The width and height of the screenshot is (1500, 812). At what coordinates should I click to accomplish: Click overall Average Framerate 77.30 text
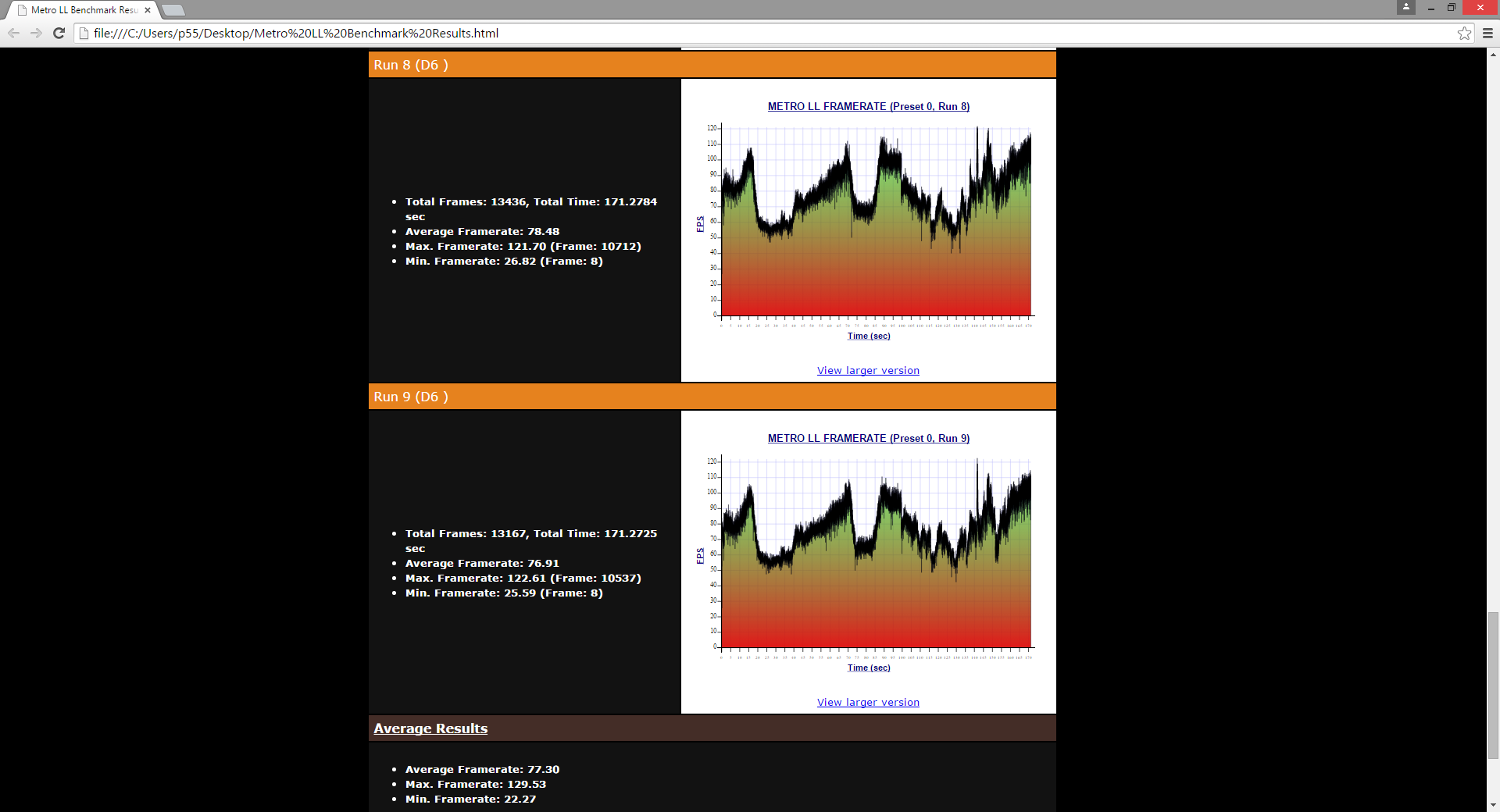tap(482, 770)
